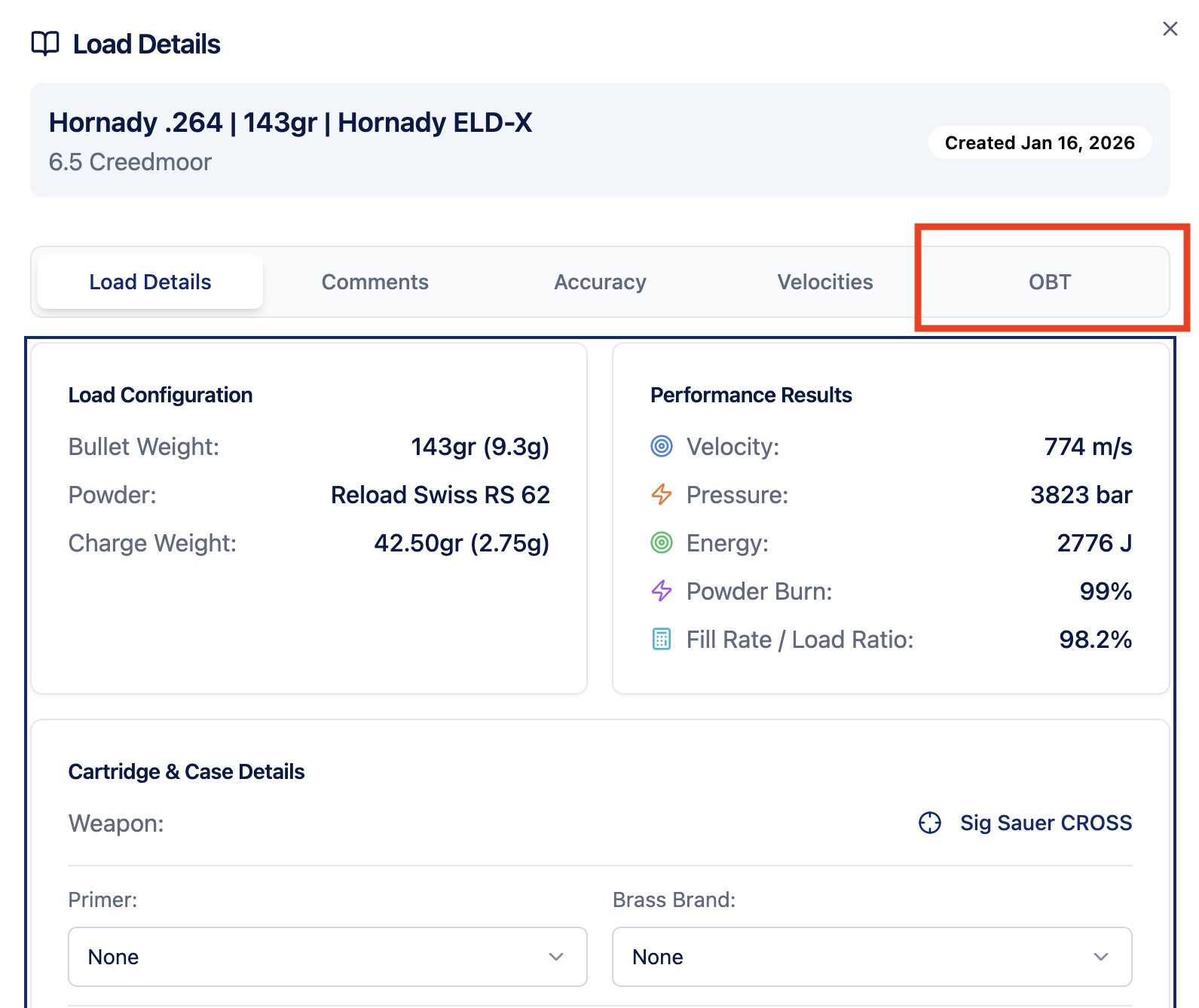Click the Hornady .264 load title
The width and height of the screenshot is (1199, 1008).
click(x=290, y=122)
